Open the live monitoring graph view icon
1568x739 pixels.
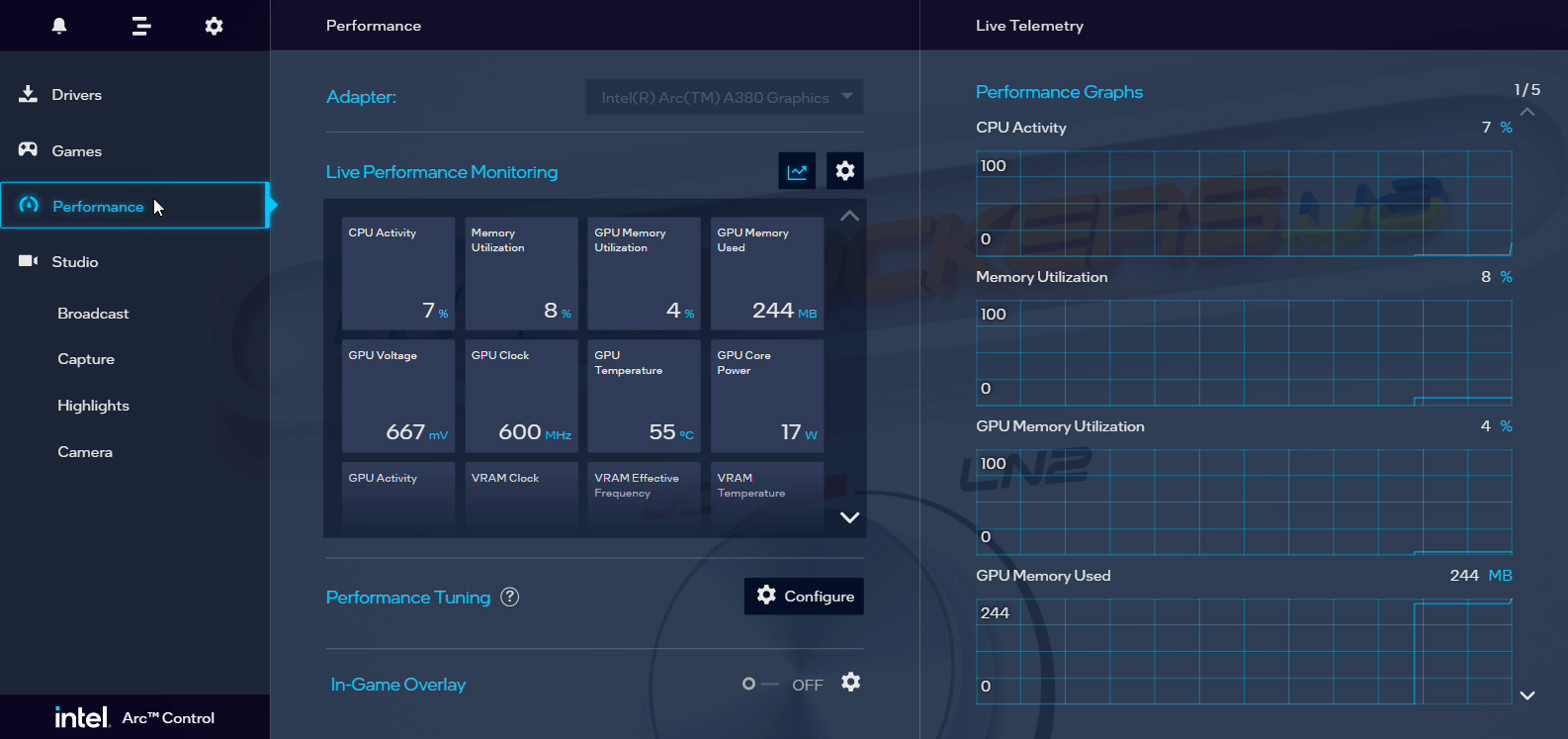[x=797, y=171]
